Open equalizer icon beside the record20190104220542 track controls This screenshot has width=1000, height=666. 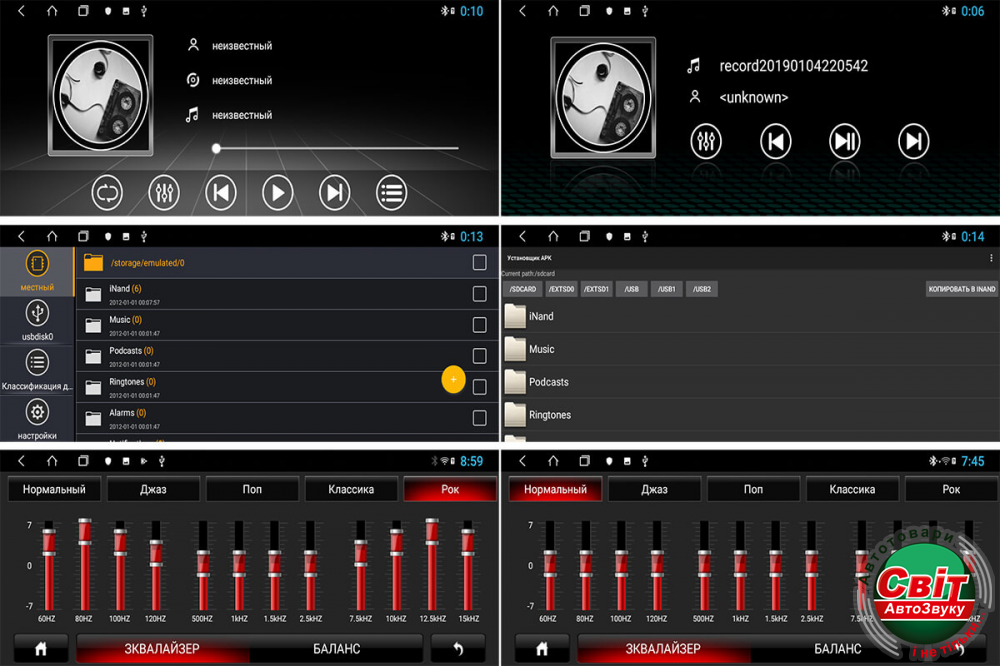(x=706, y=141)
